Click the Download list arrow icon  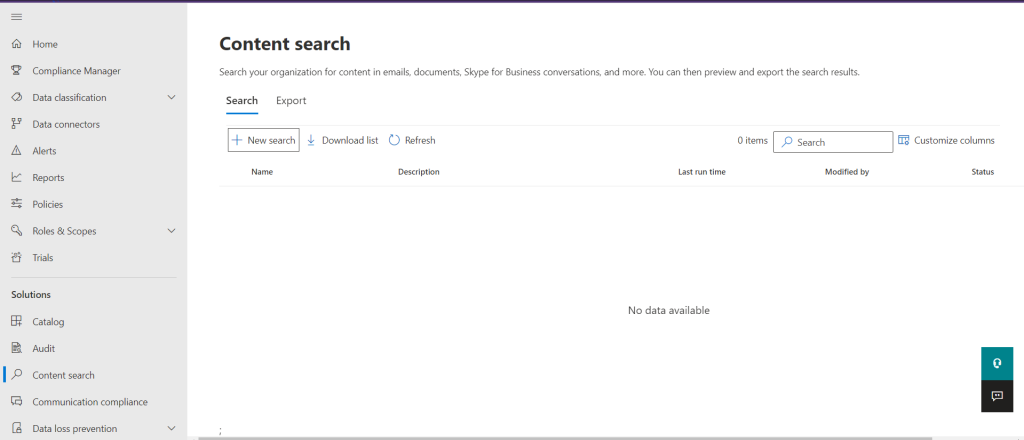point(311,140)
